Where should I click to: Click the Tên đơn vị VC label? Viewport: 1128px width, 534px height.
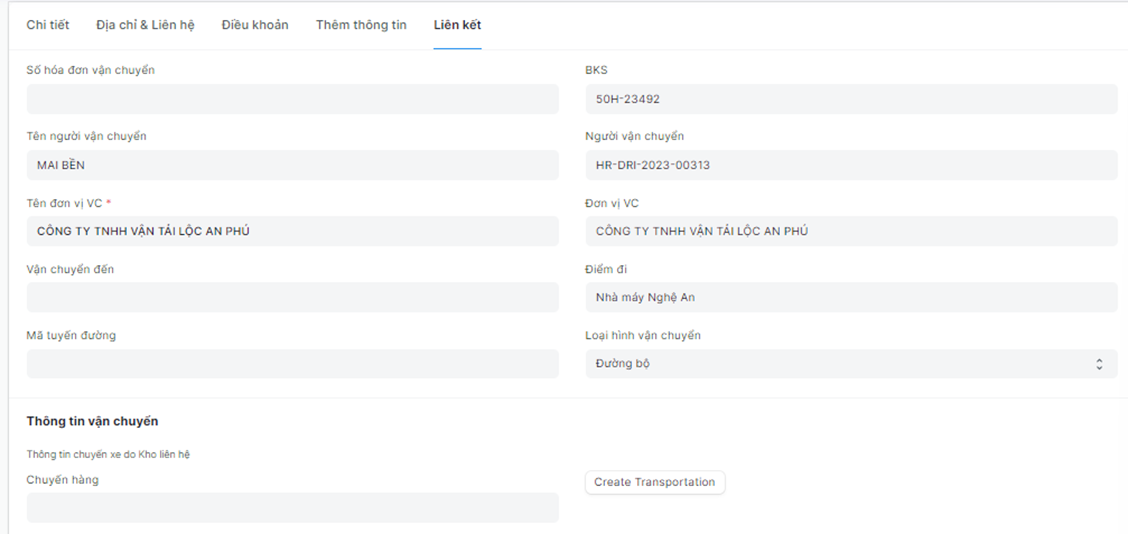64,203
